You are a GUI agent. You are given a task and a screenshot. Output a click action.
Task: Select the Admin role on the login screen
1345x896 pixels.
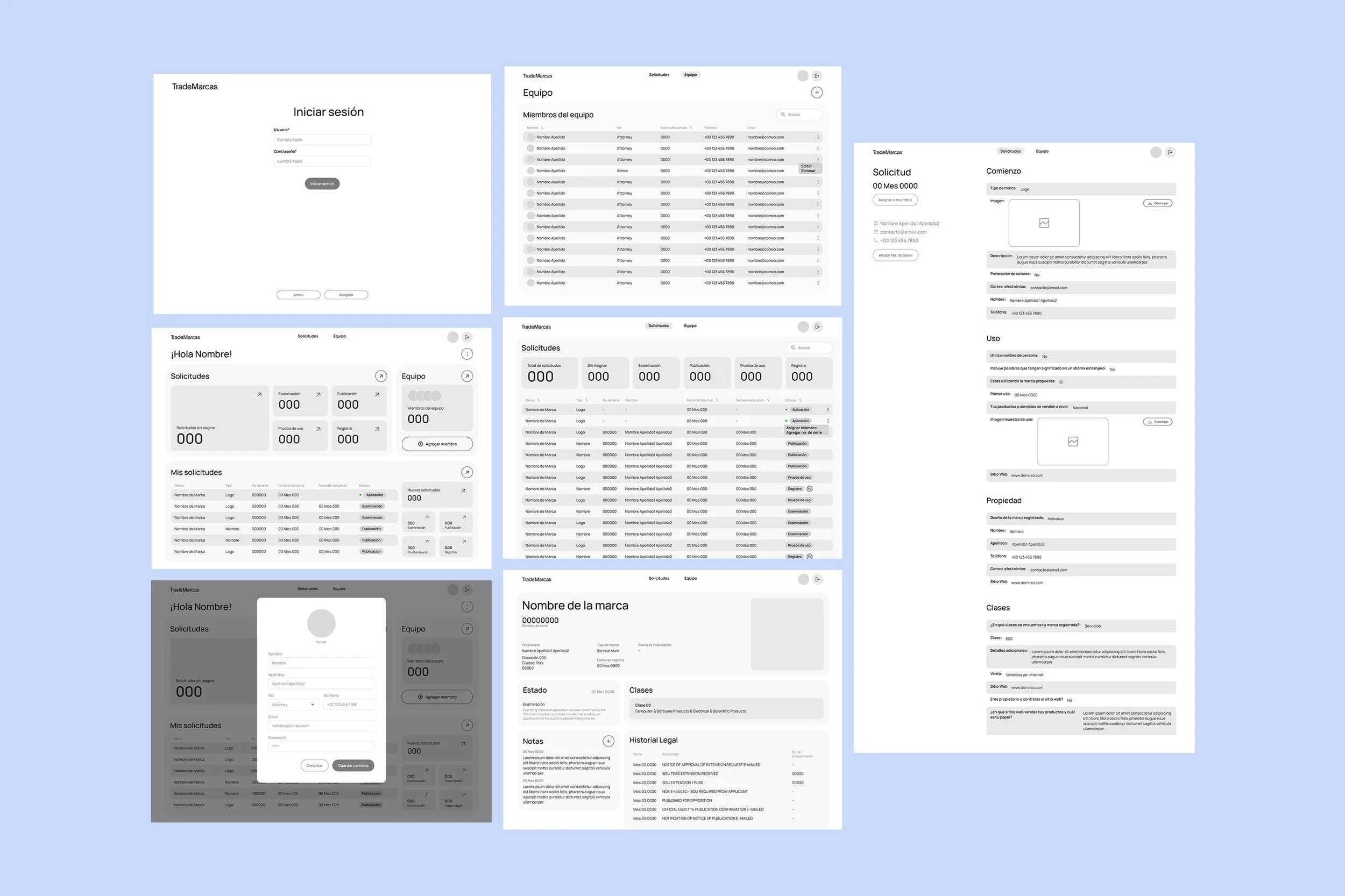click(x=298, y=294)
